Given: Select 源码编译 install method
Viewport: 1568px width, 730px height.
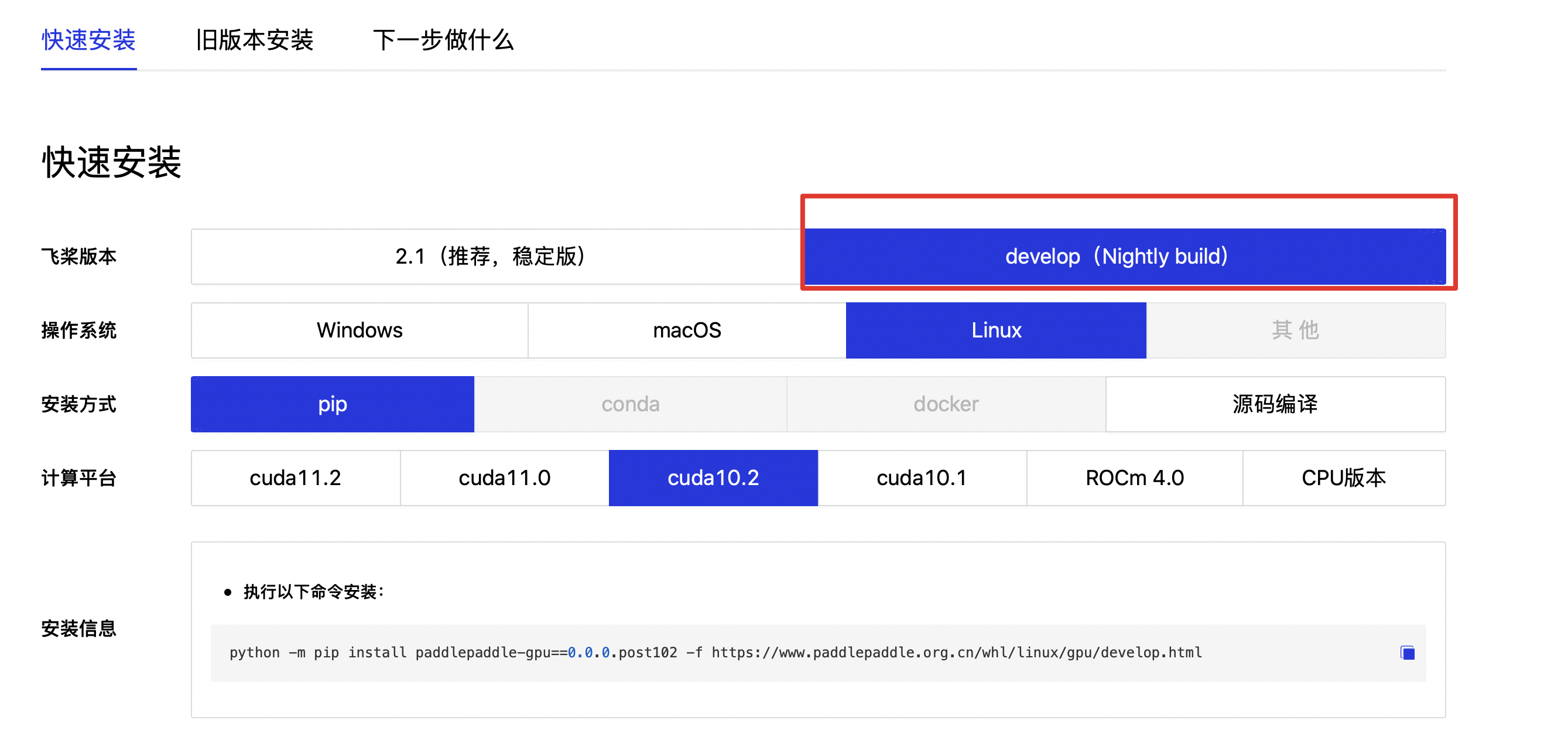Looking at the screenshot, I should pos(1276,404).
